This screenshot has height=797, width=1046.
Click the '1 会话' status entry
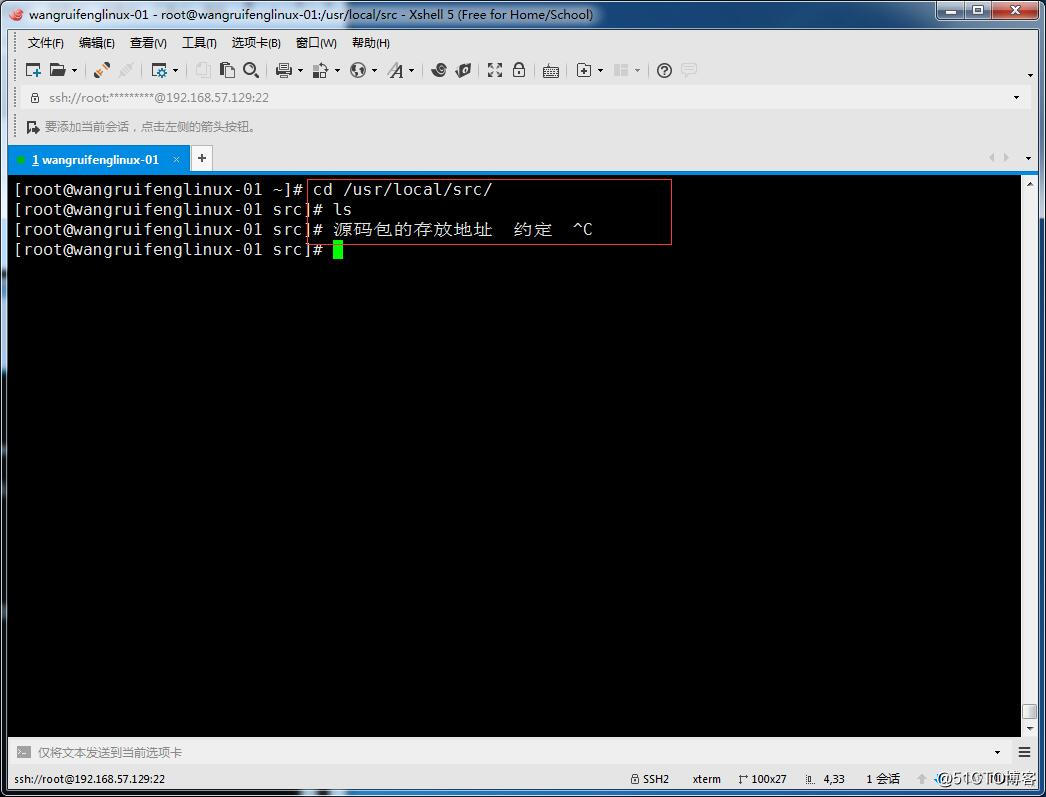coord(883,778)
